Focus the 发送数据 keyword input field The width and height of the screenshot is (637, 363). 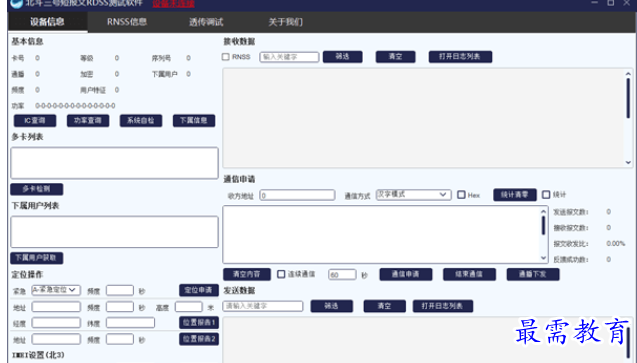click(263, 306)
